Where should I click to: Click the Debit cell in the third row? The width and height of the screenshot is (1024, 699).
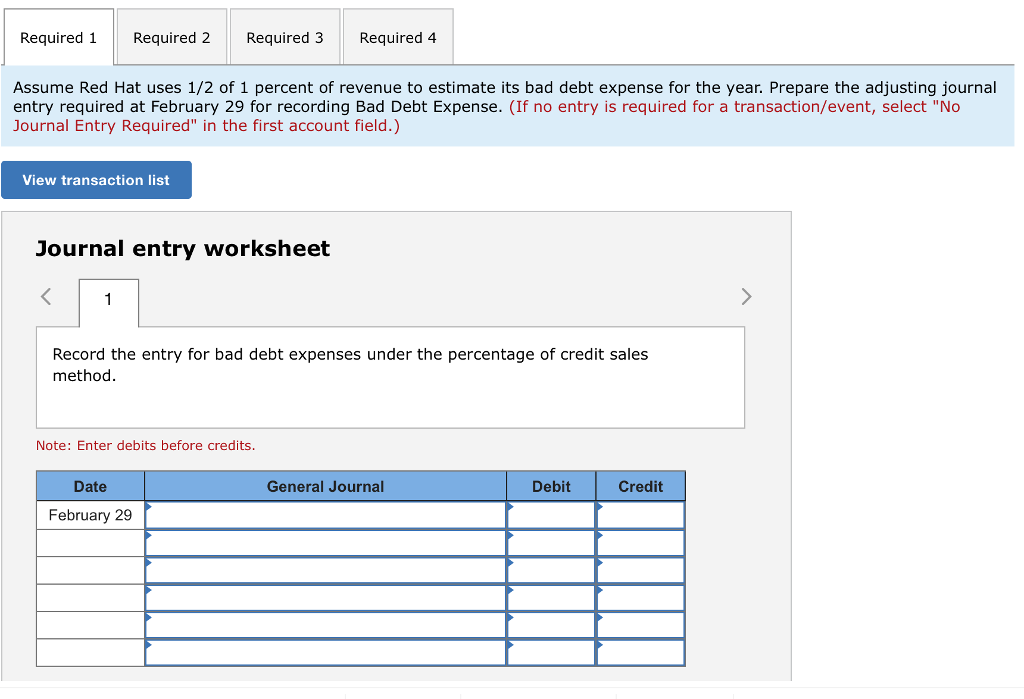[x=551, y=570]
